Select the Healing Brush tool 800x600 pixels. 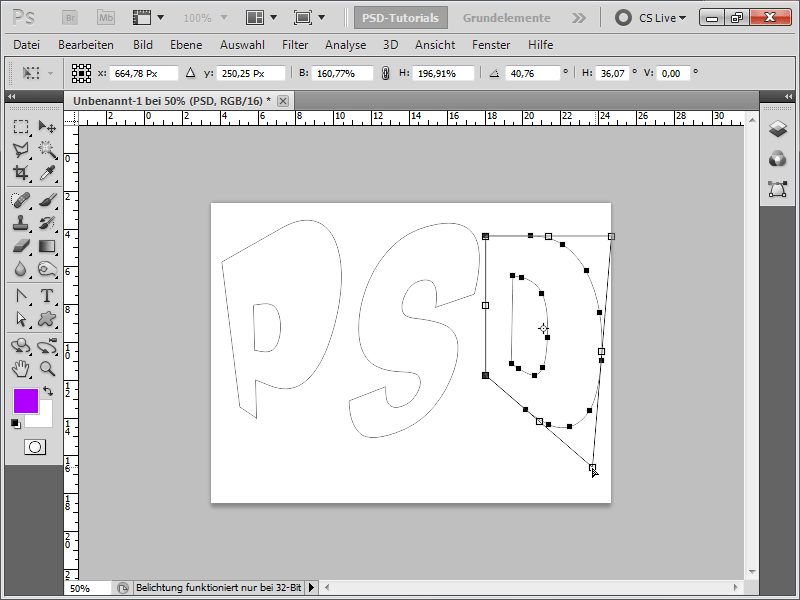coord(20,200)
